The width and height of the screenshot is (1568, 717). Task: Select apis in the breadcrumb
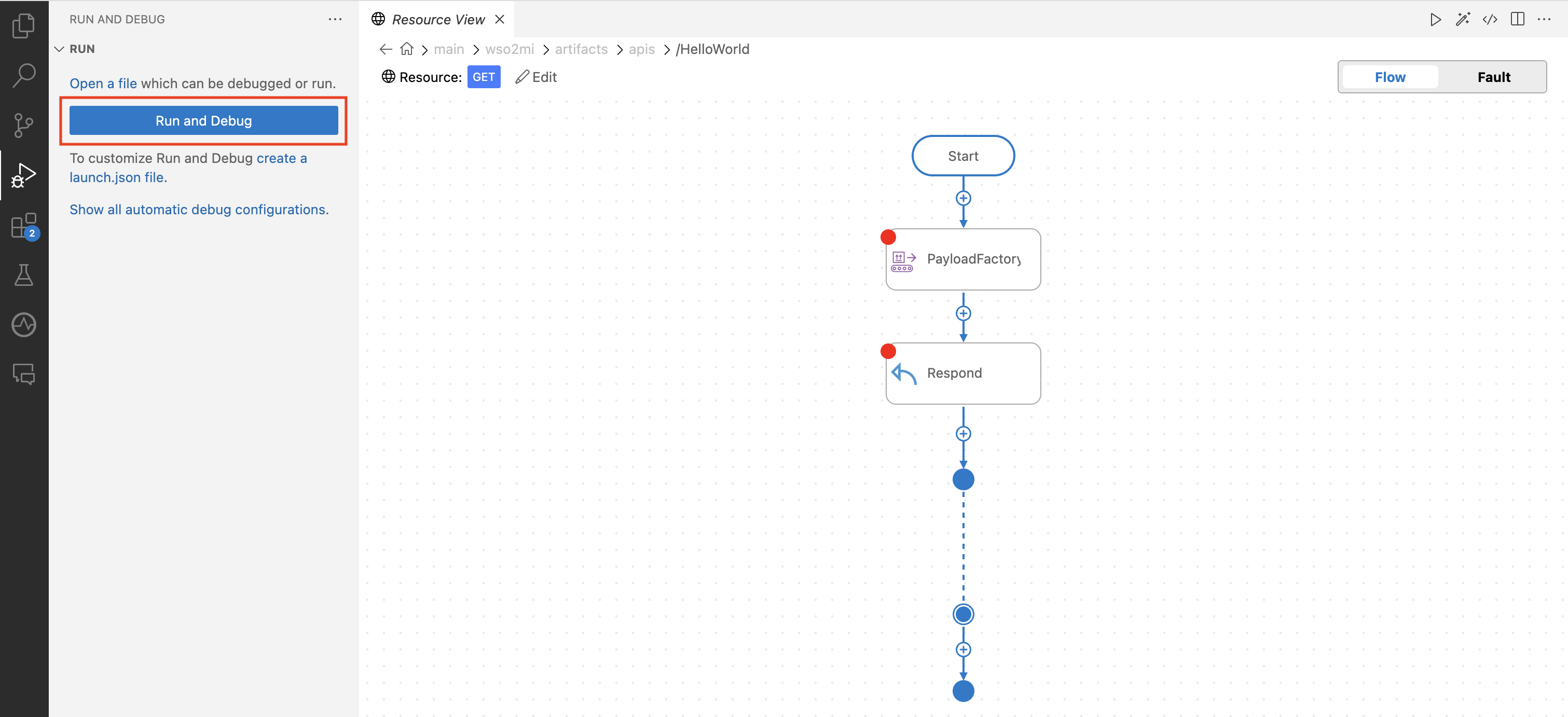[641, 49]
